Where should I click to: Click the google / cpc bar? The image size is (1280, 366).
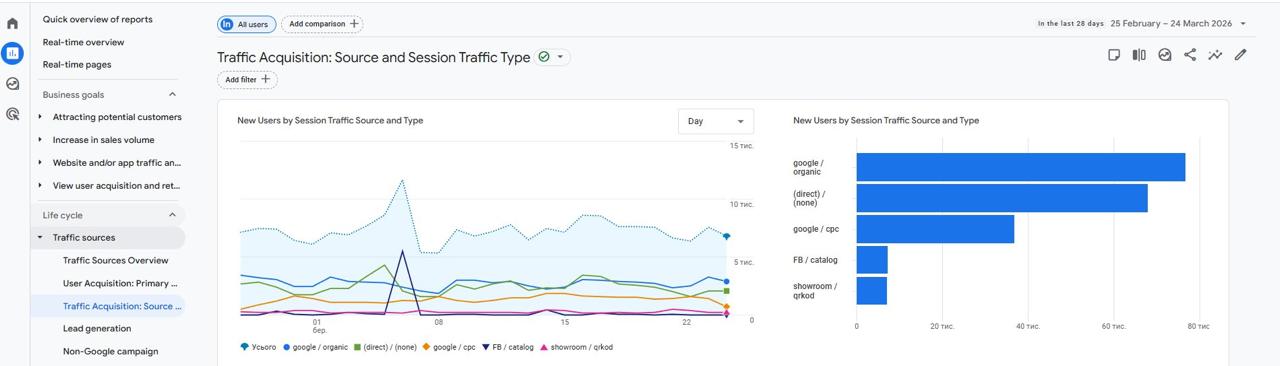pos(935,229)
